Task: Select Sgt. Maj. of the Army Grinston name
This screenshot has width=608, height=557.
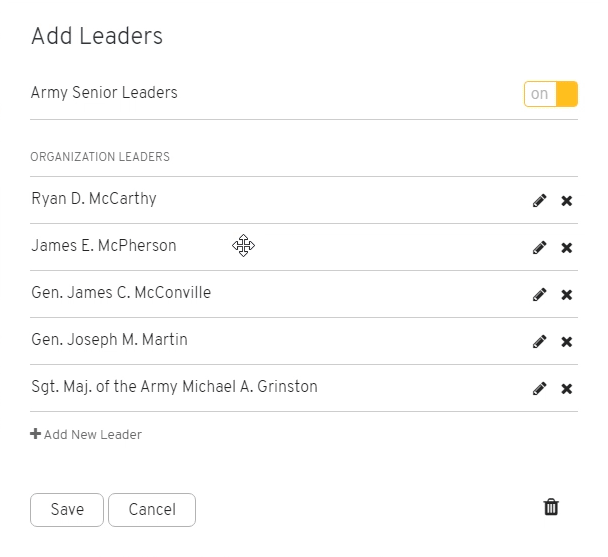Action: click(174, 387)
